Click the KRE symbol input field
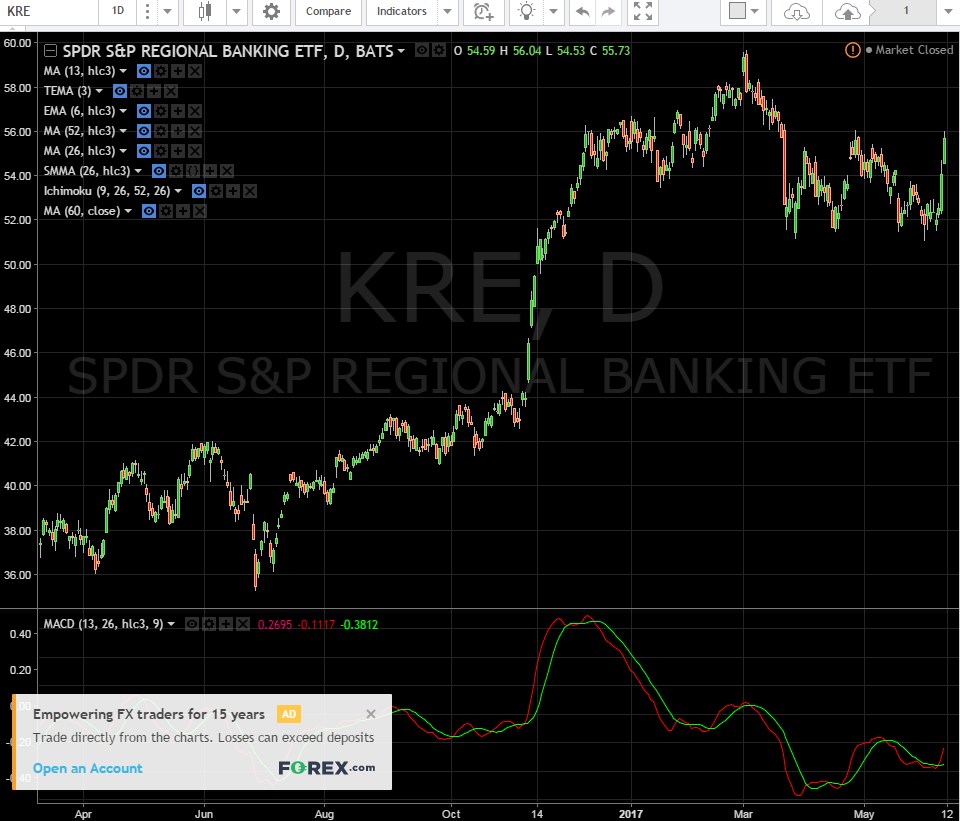The height and width of the screenshot is (821, 960). [x=49, y=11]
